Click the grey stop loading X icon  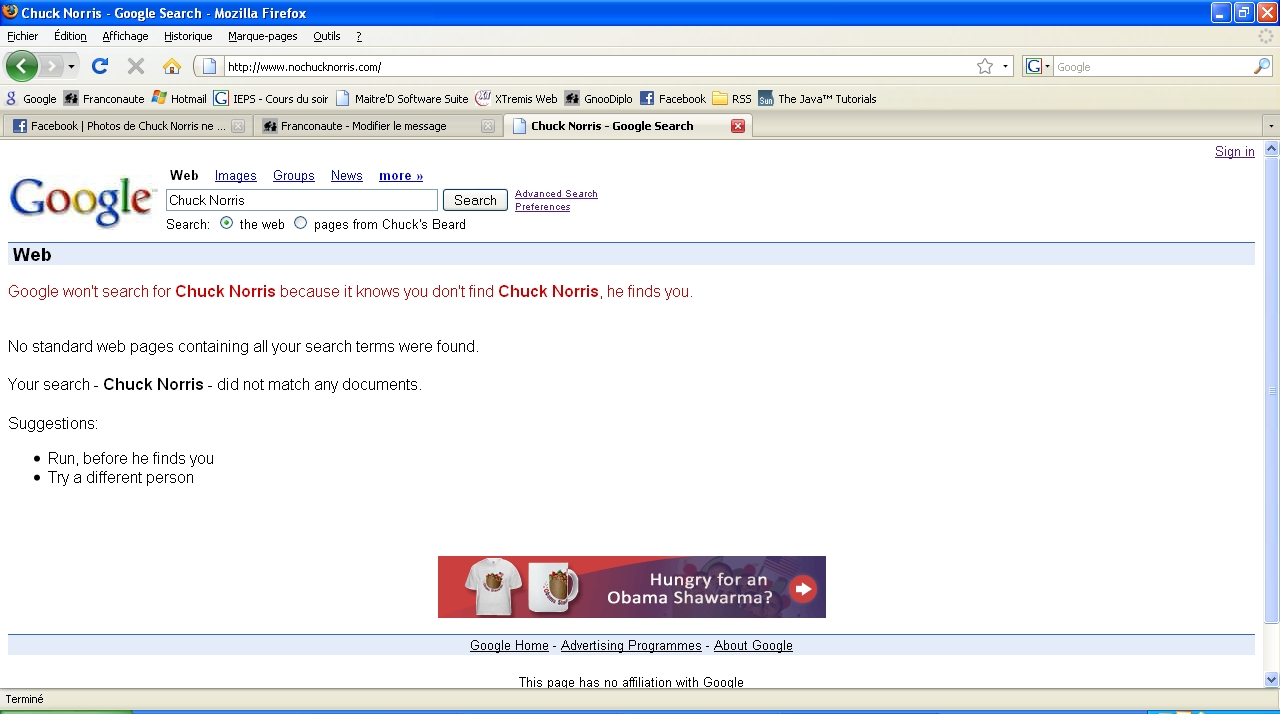pyautogui.click(x=136, y=67)
